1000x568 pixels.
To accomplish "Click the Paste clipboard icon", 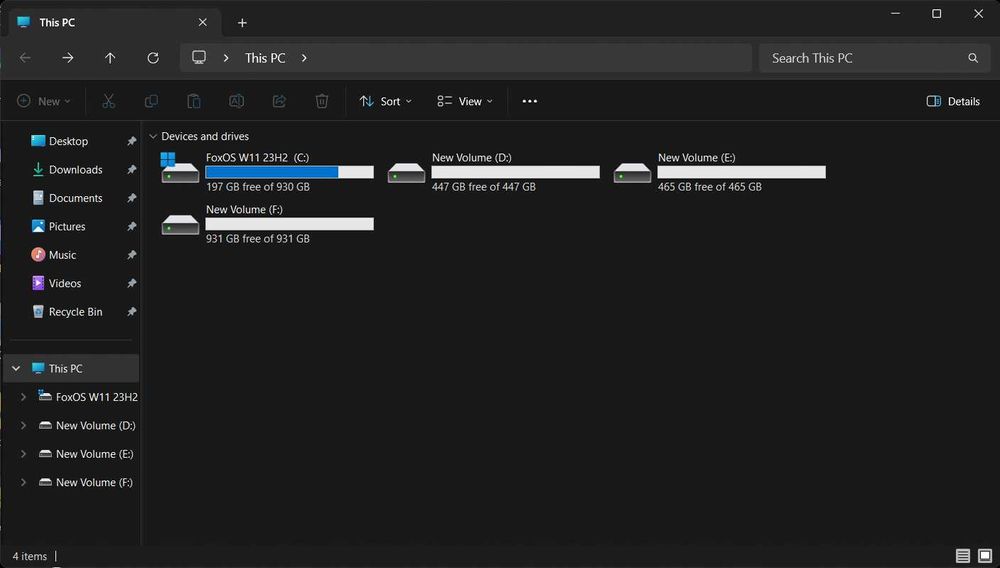I will (x=194, y=101).
